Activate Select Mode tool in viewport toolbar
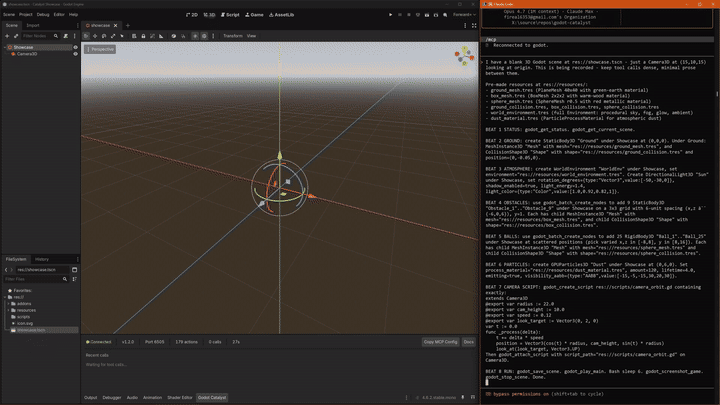720x405 pixels. pyautogui.click(x=86, y=36)
